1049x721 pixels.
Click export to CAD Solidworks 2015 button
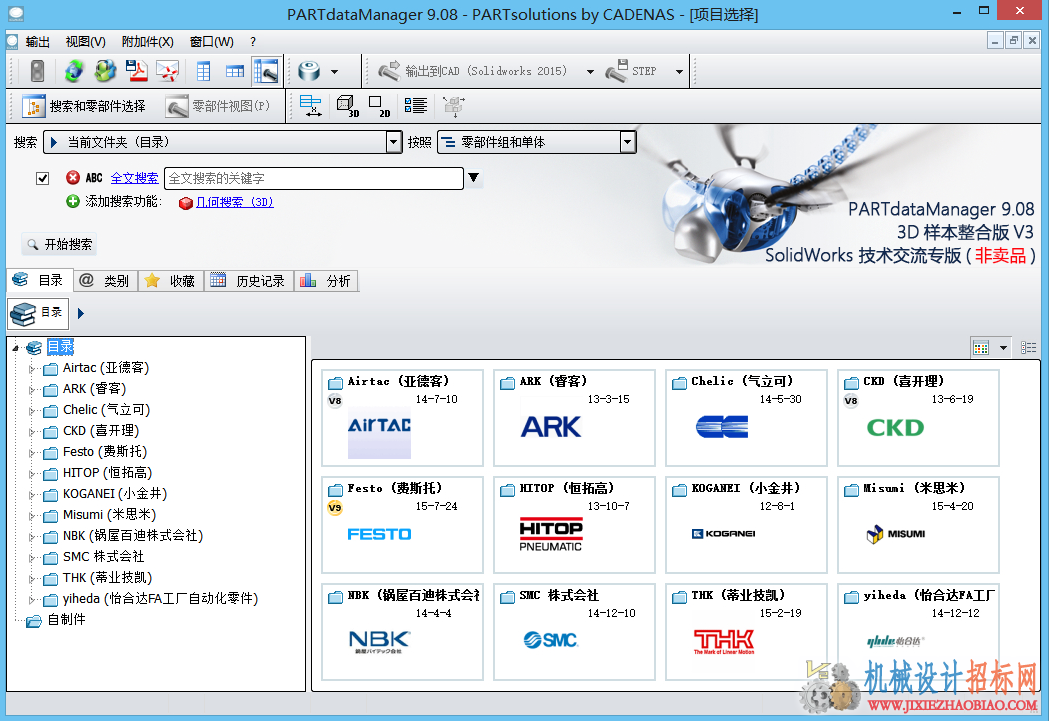click(x=474, y=71)
